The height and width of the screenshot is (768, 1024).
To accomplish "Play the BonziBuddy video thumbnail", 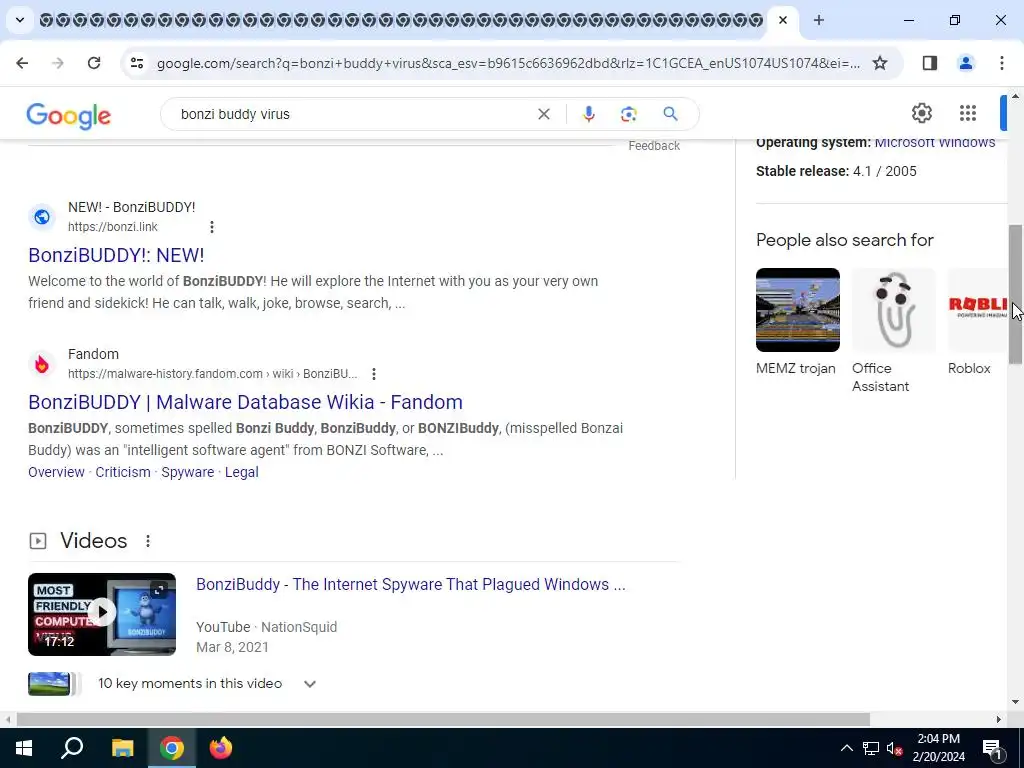I will (x=102, y=614).
